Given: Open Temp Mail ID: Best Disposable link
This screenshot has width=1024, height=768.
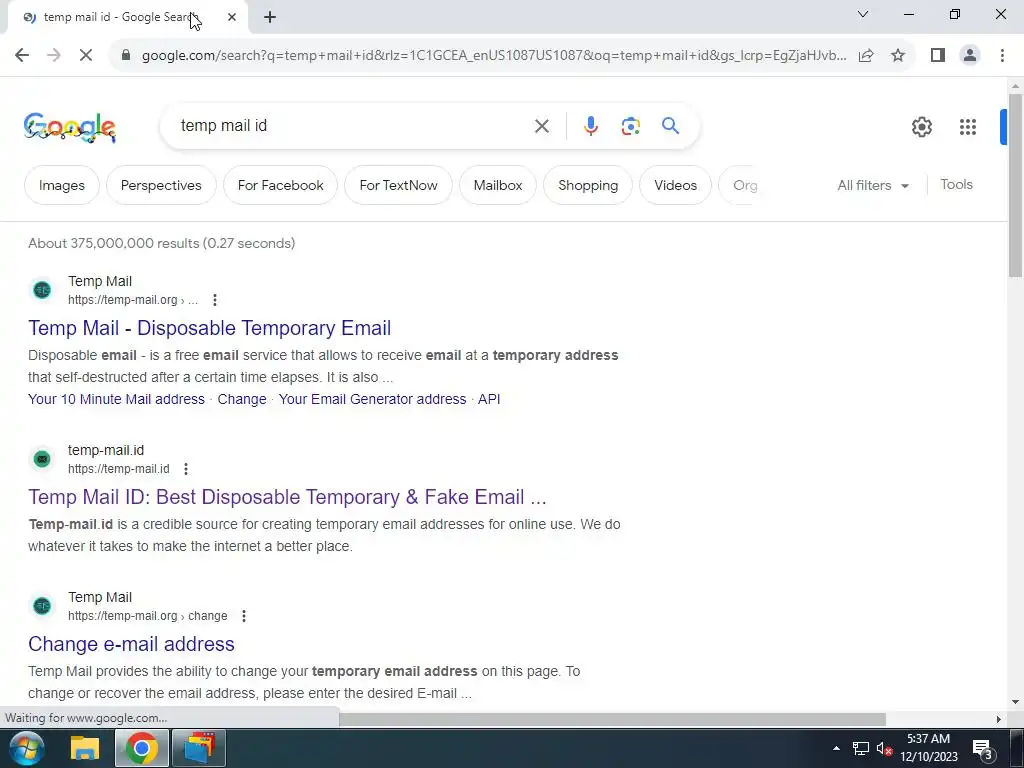Looking at the screenshot, I should pyautogui.click(x=287, y=497).
